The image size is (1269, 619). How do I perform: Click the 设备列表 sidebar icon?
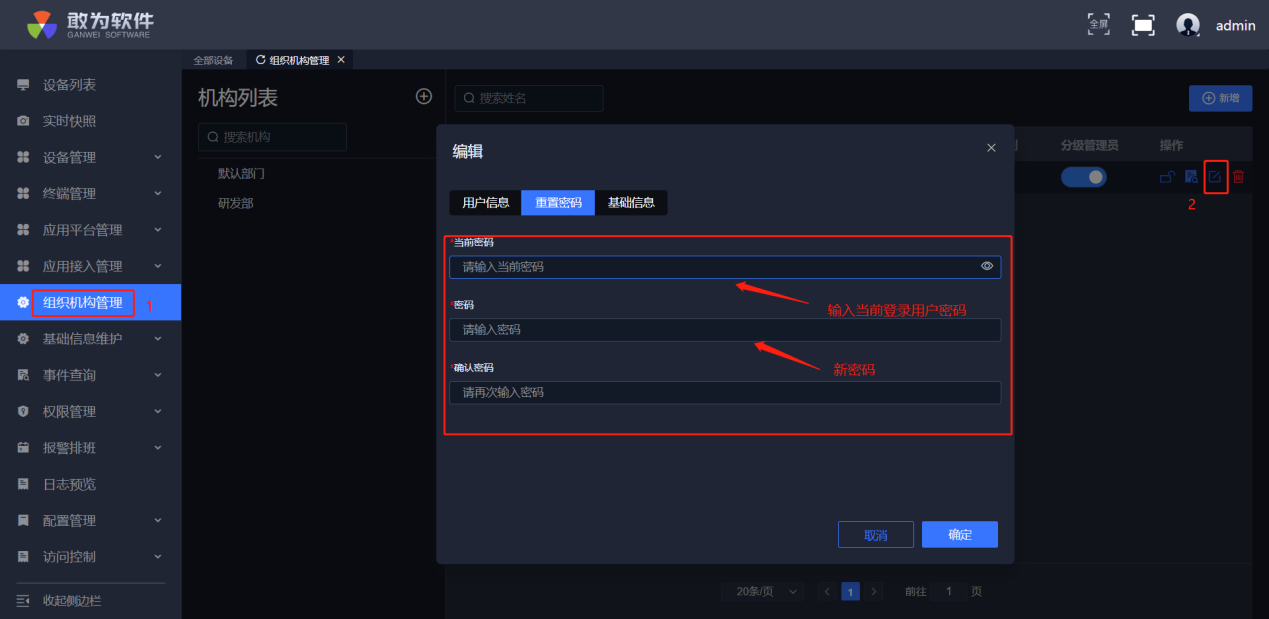point(23,85)
